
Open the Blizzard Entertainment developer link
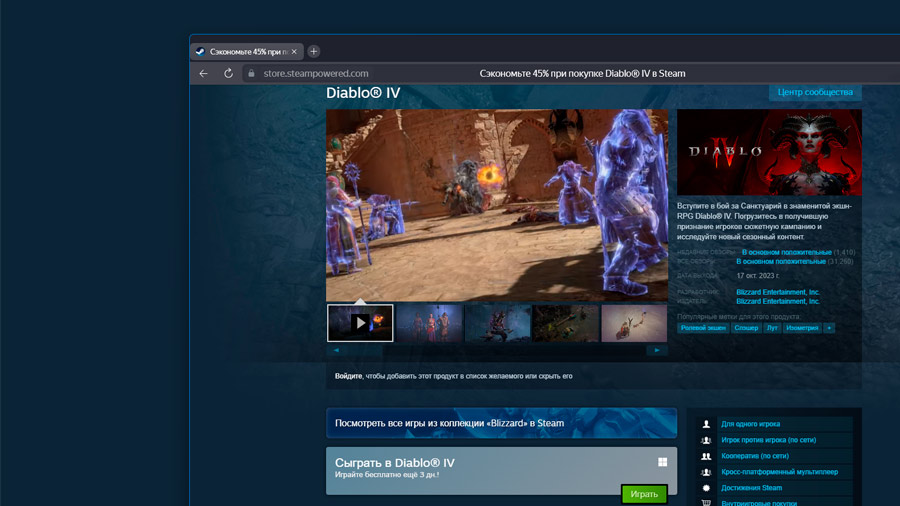[x=778, y=292]
